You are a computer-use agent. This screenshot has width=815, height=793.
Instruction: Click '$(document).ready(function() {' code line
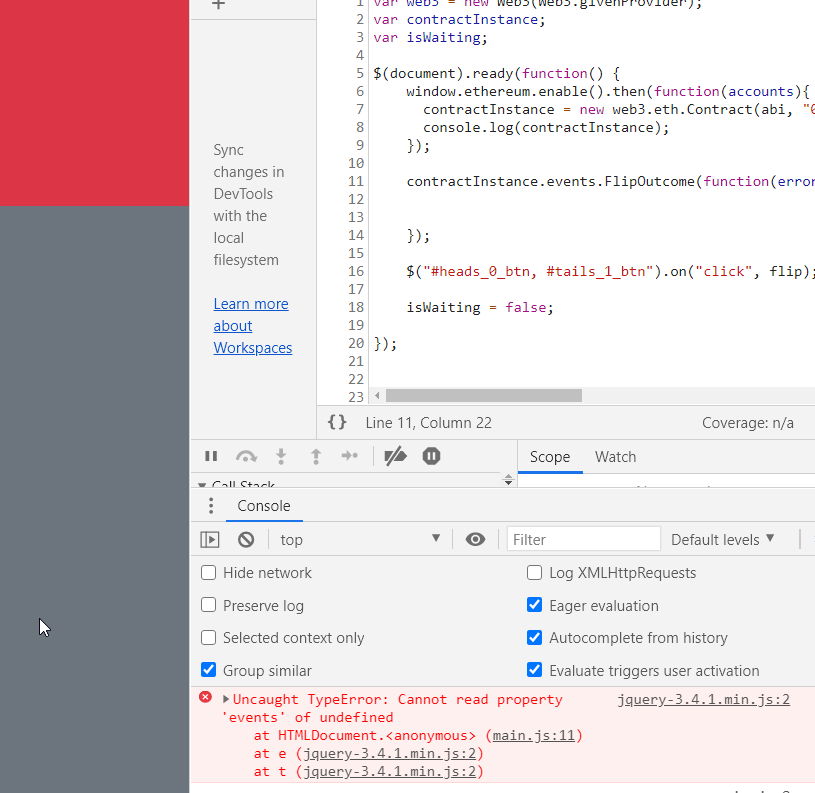point(496,73)
